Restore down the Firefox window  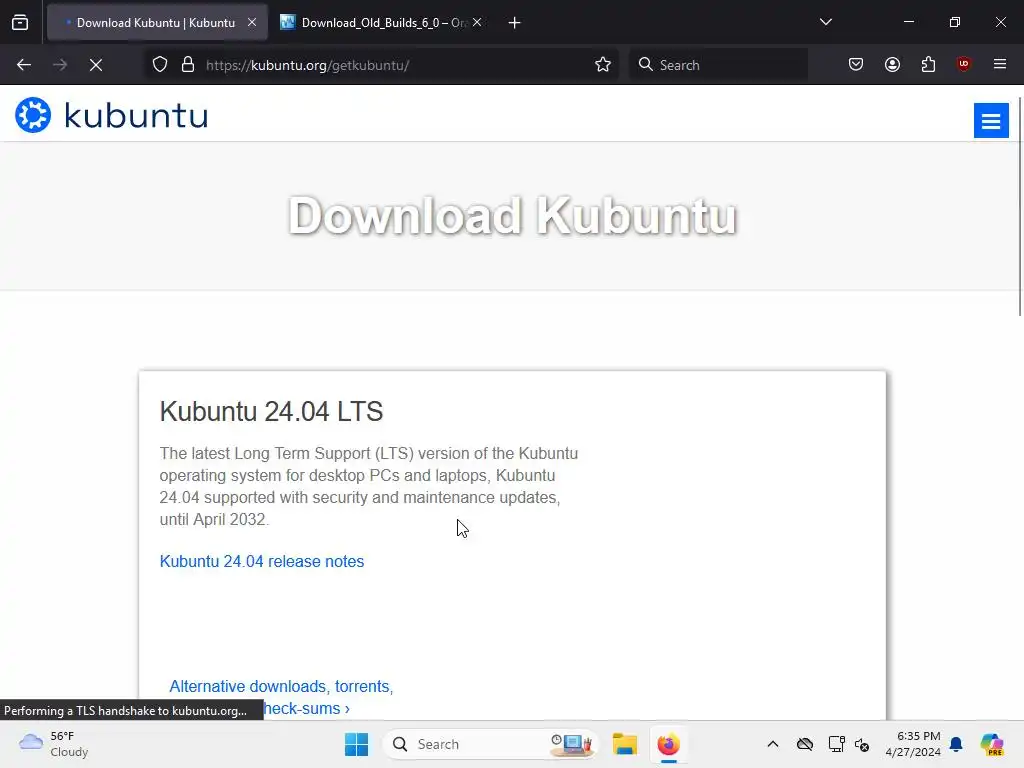pos(955,22)
